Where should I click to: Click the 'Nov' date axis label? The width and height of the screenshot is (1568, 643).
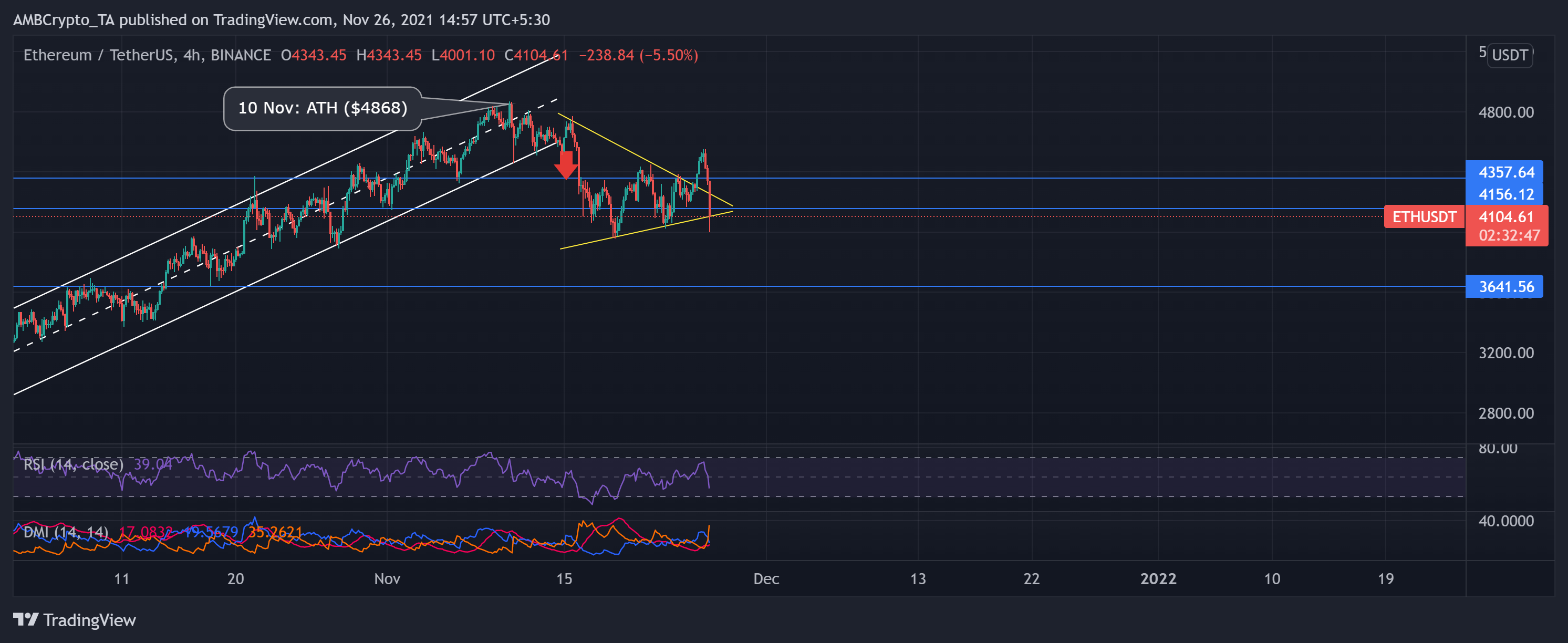tap(387, 578)
